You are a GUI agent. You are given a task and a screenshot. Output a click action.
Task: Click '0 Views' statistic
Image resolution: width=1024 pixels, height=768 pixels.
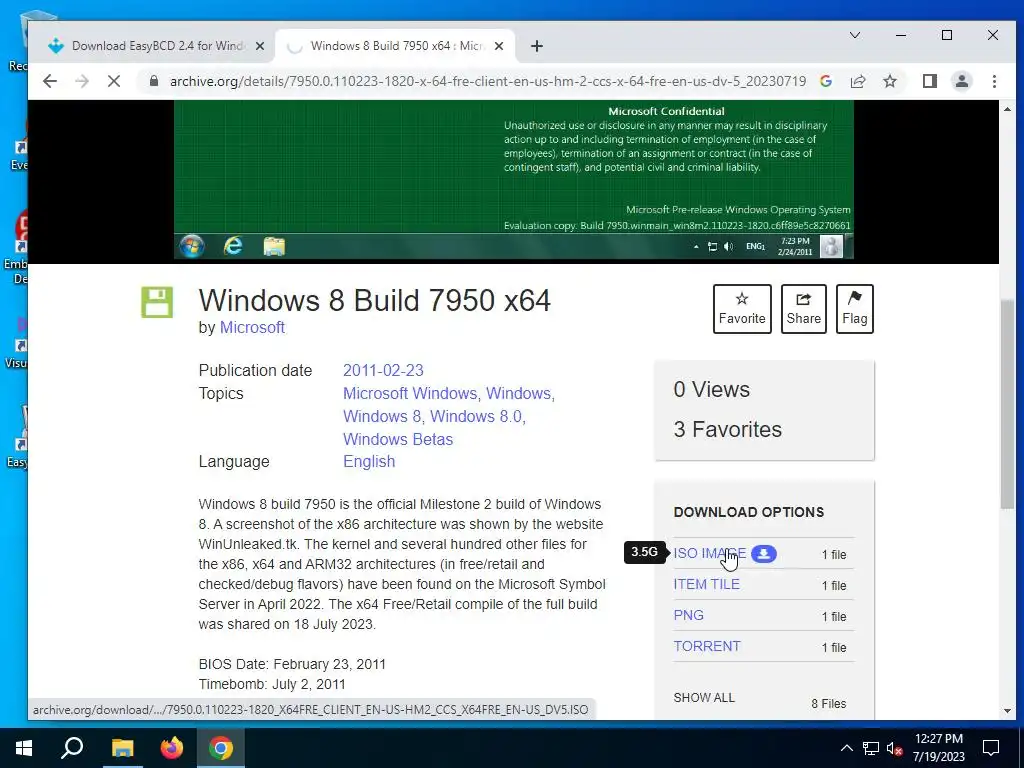pos(711,389)
